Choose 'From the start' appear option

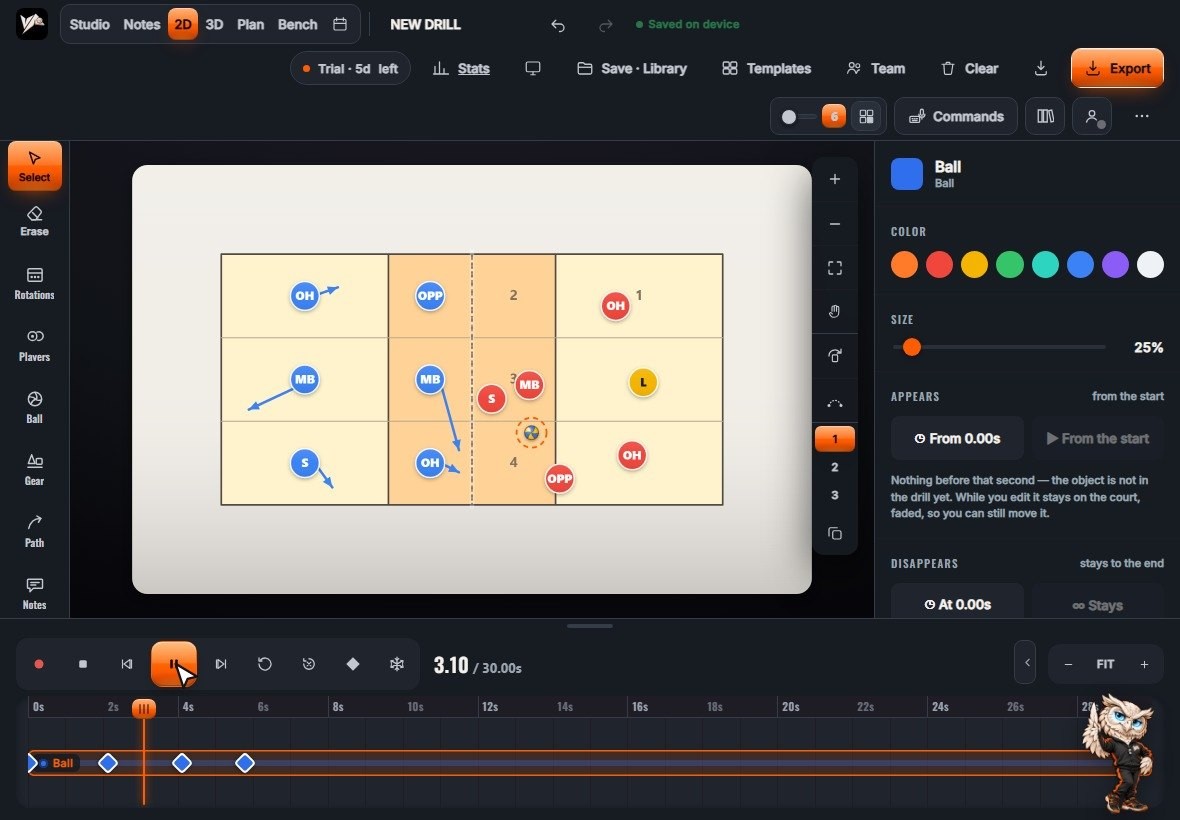click(1098, 439)
